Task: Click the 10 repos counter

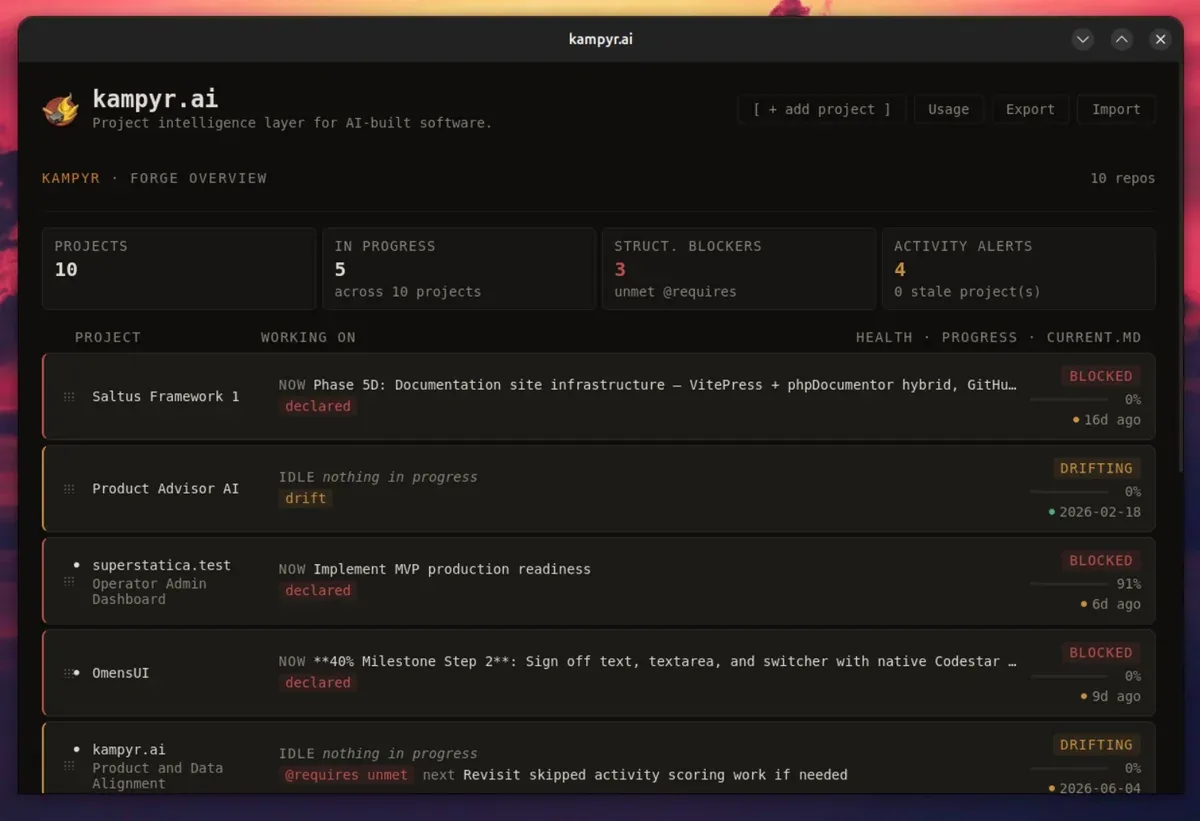Action: tap(1122, 178)
